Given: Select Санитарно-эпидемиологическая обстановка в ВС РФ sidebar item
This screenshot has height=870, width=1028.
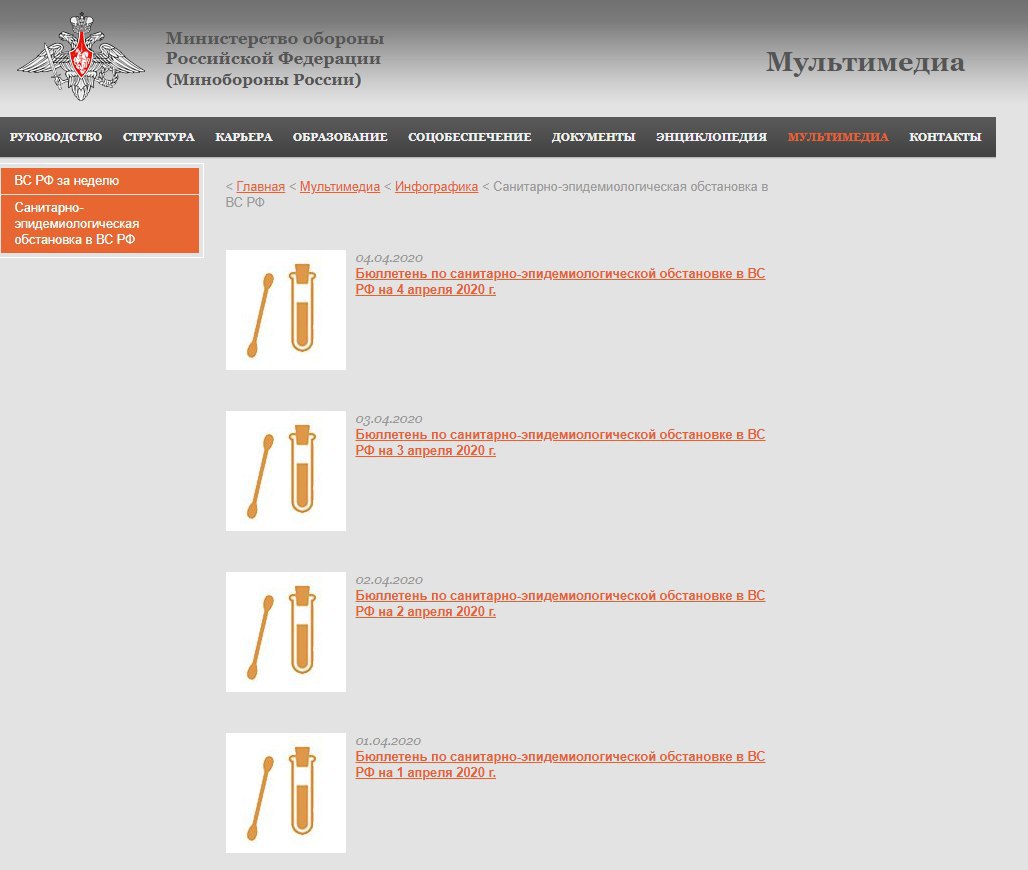Looking at the screenshot, I should [100, 224].
